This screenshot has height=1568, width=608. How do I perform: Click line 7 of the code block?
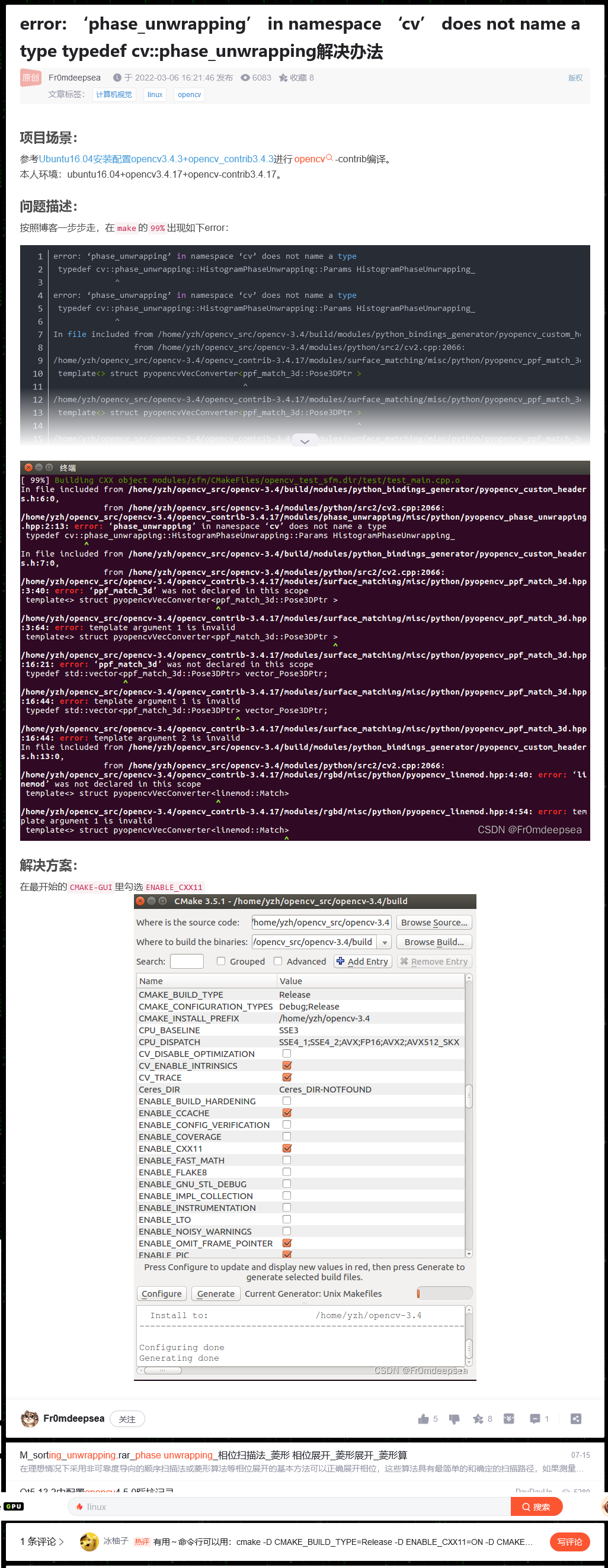[317, 334]
